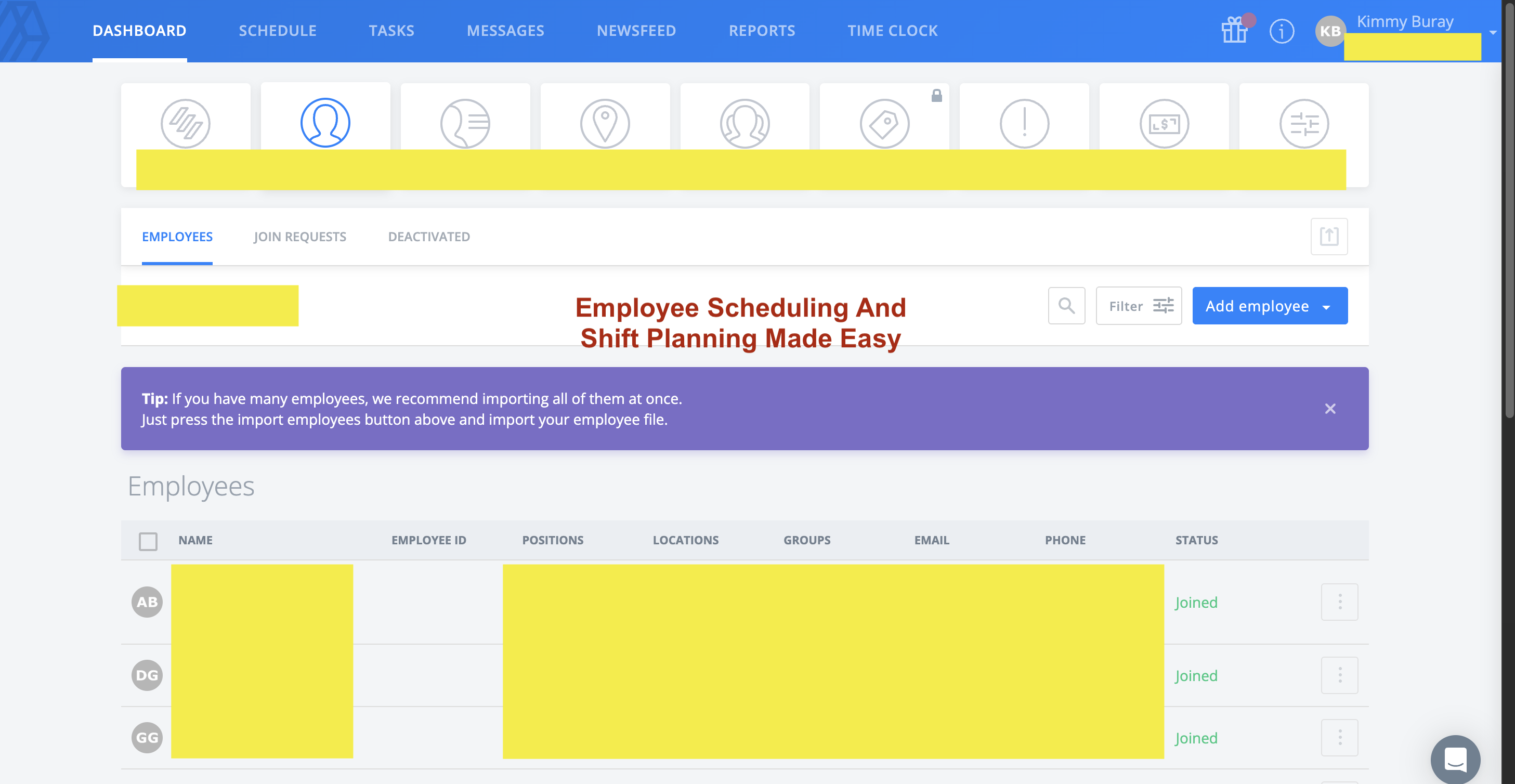Click the magnifier search icon button
1515x784 pixels.
coord(1066,305)
